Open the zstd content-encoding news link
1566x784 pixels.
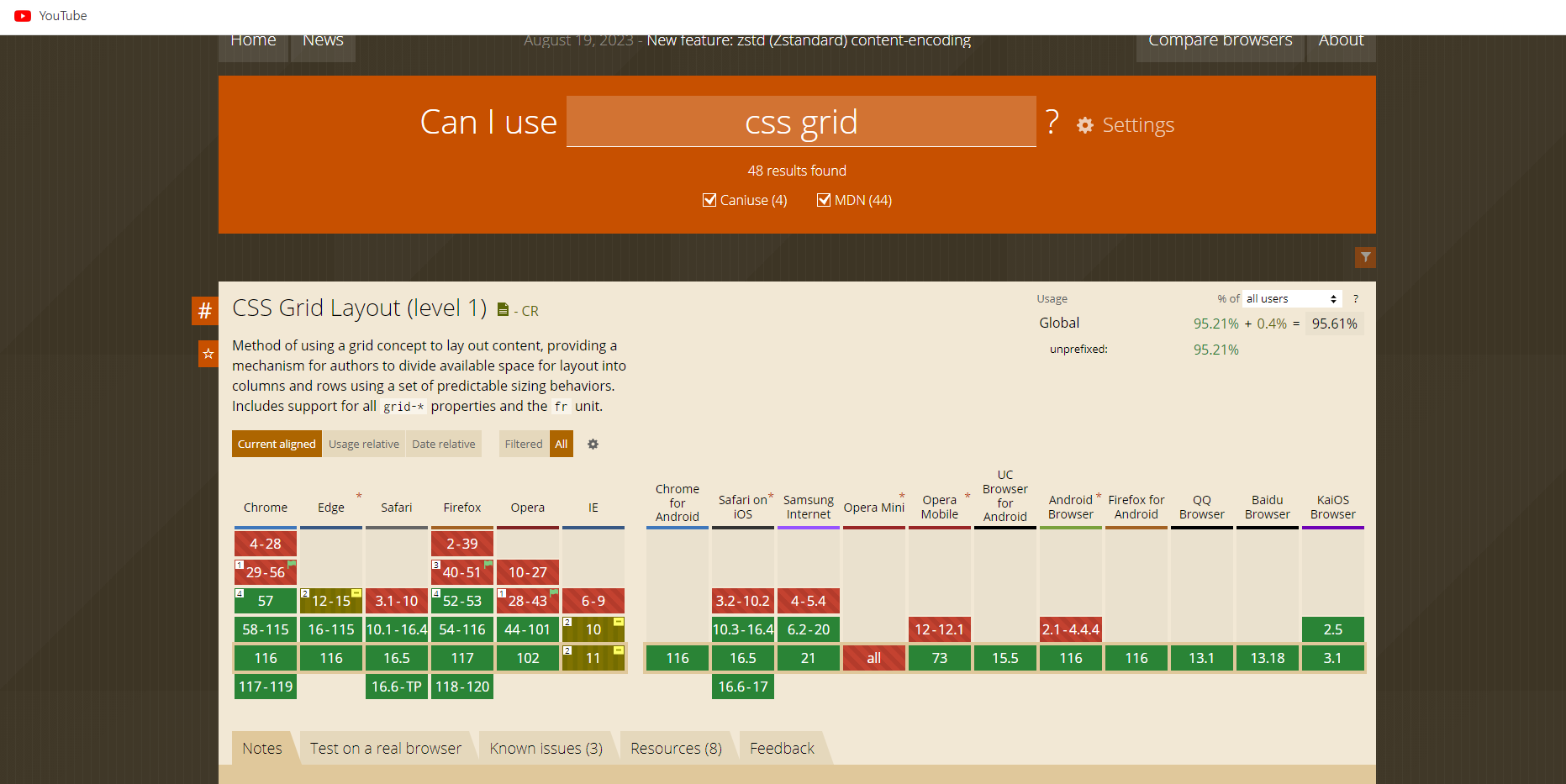click(809, 41)
